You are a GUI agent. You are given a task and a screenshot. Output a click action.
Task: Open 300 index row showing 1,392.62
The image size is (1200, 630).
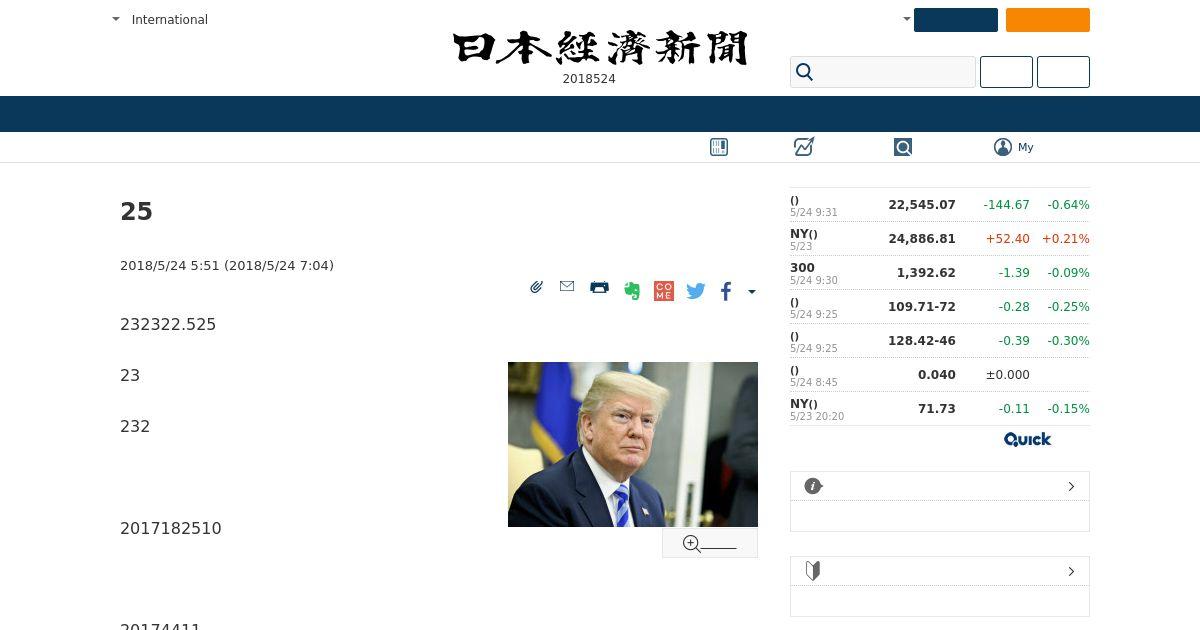(940, 273)
